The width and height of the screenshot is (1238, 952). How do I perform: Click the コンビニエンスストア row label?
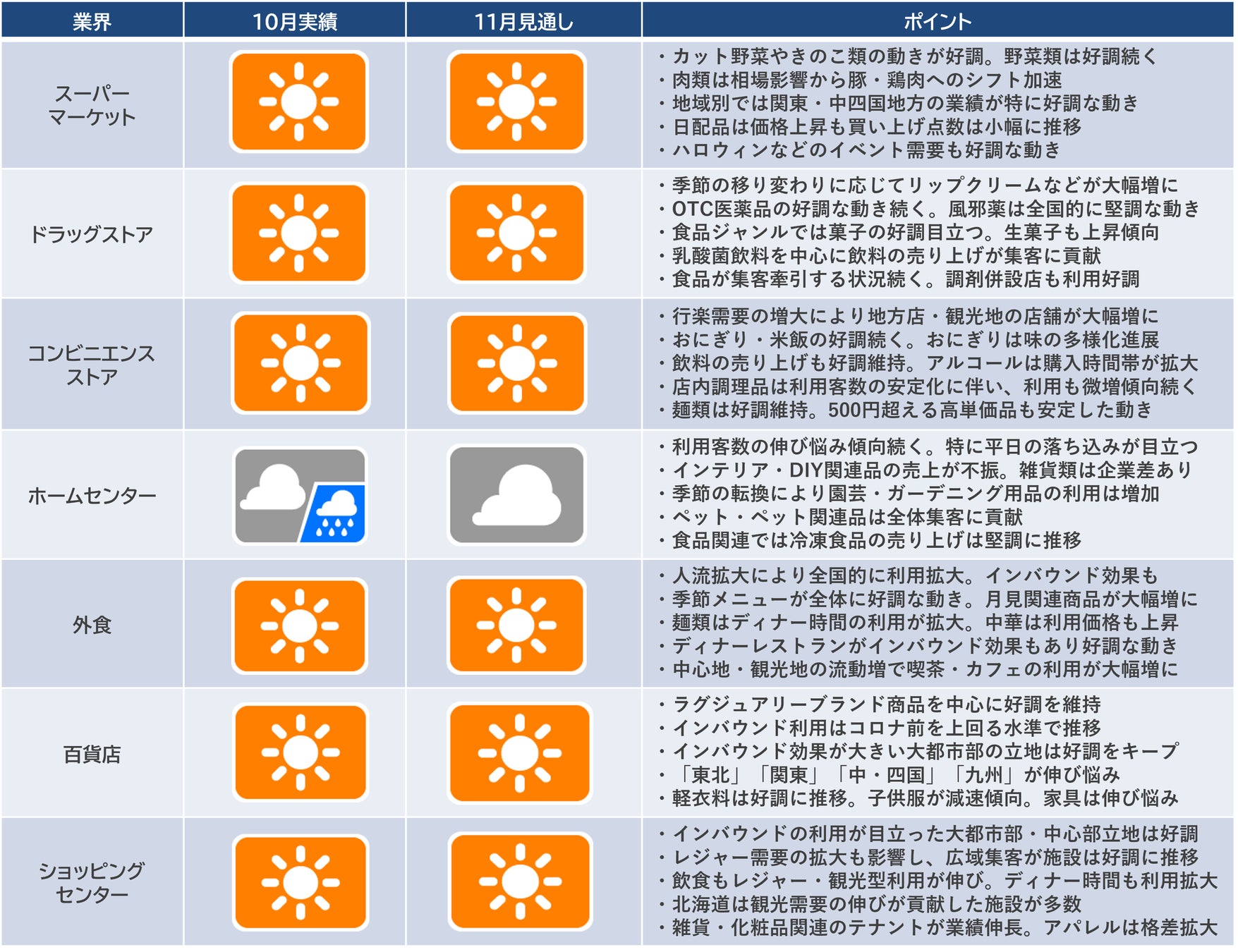pos(92,365)
